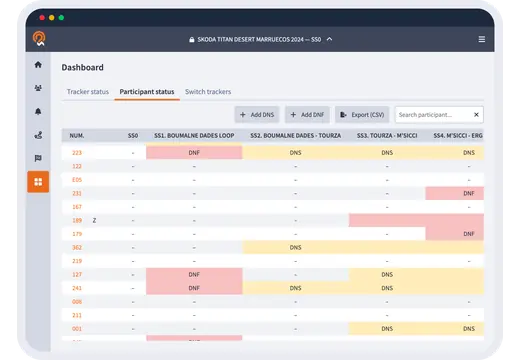Click the yellow macOS minimize button

coord(52,18)
